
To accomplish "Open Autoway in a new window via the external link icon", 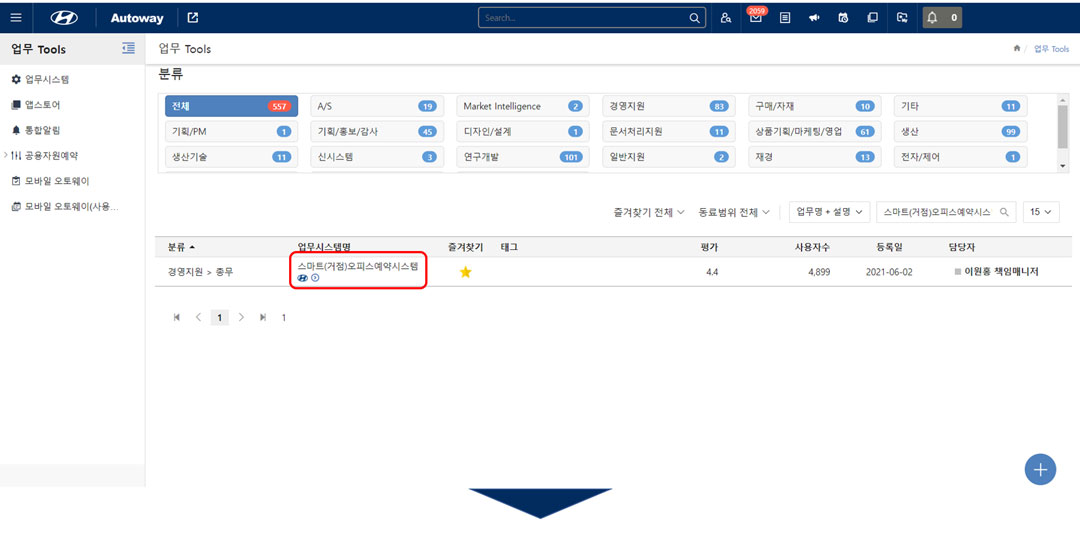I will (193, 18).
